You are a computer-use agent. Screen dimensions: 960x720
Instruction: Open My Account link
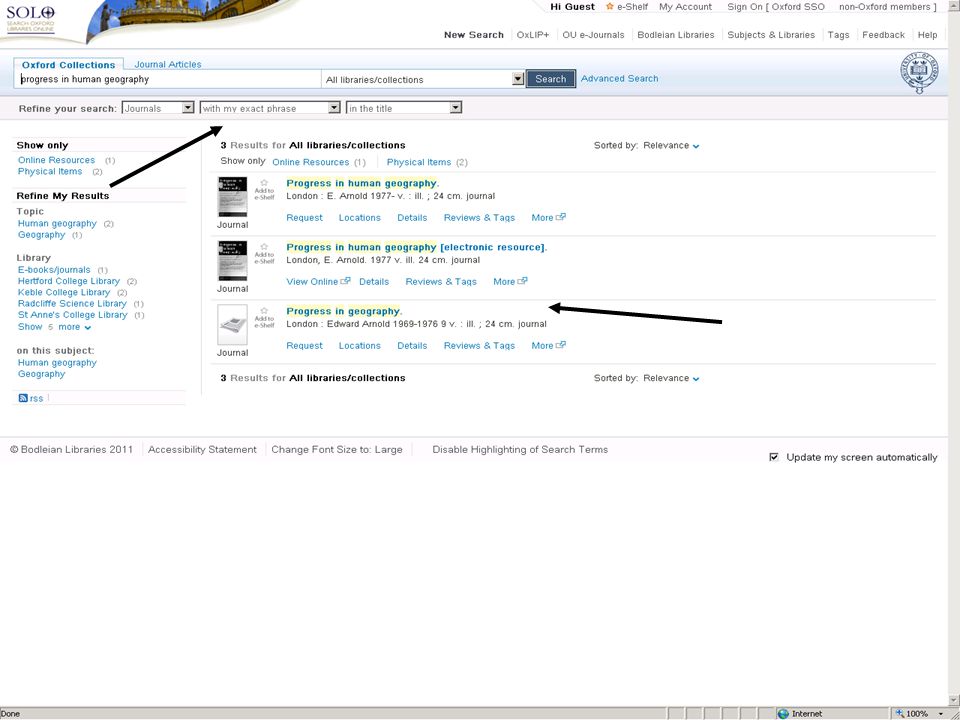point(685,7)
